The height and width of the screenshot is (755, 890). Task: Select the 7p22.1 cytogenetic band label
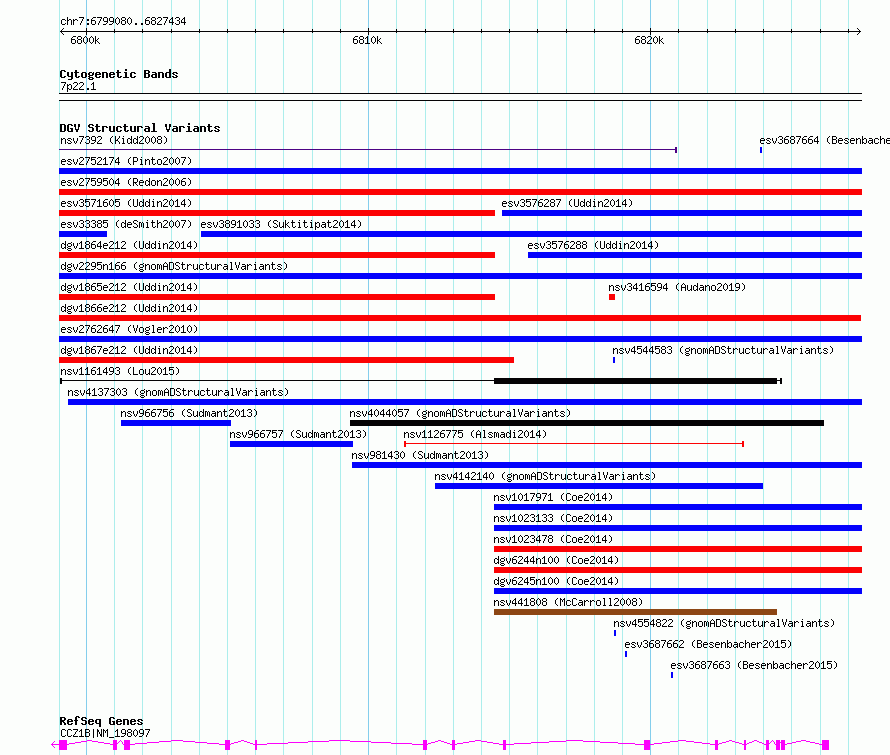coord(78,86)
